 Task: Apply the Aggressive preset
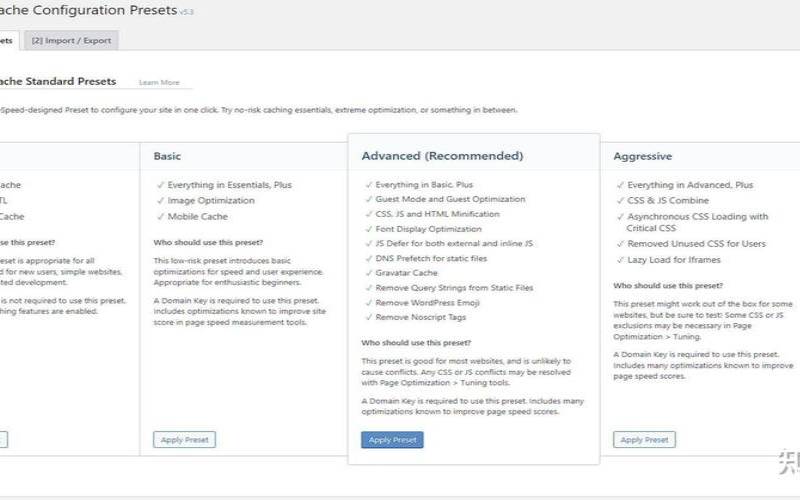pos(644,439)
